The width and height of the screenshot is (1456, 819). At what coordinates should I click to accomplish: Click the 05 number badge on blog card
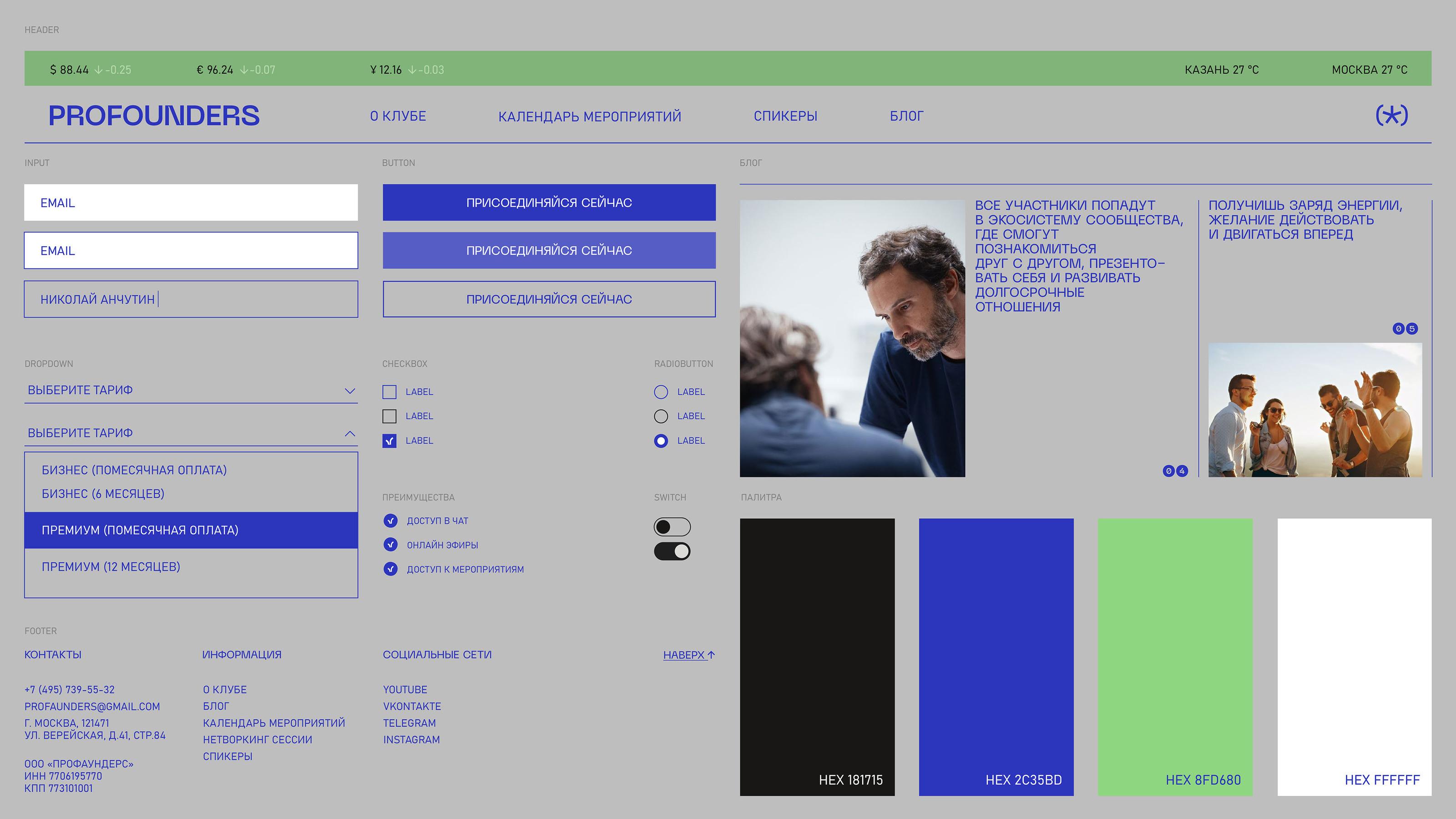point(1405,329)
